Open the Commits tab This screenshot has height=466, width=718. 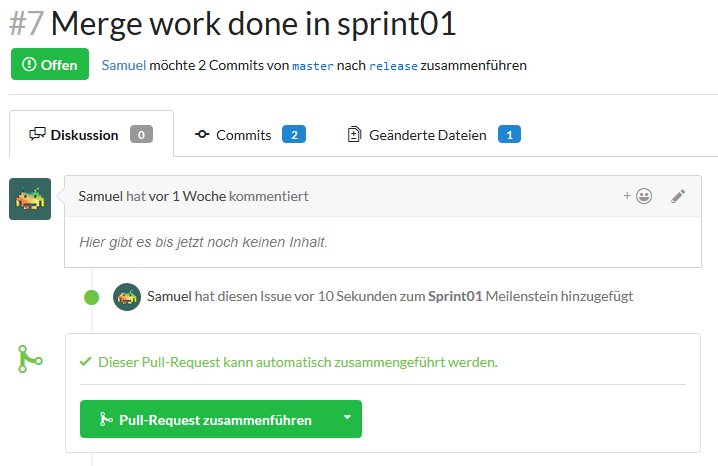pos(244,135)
